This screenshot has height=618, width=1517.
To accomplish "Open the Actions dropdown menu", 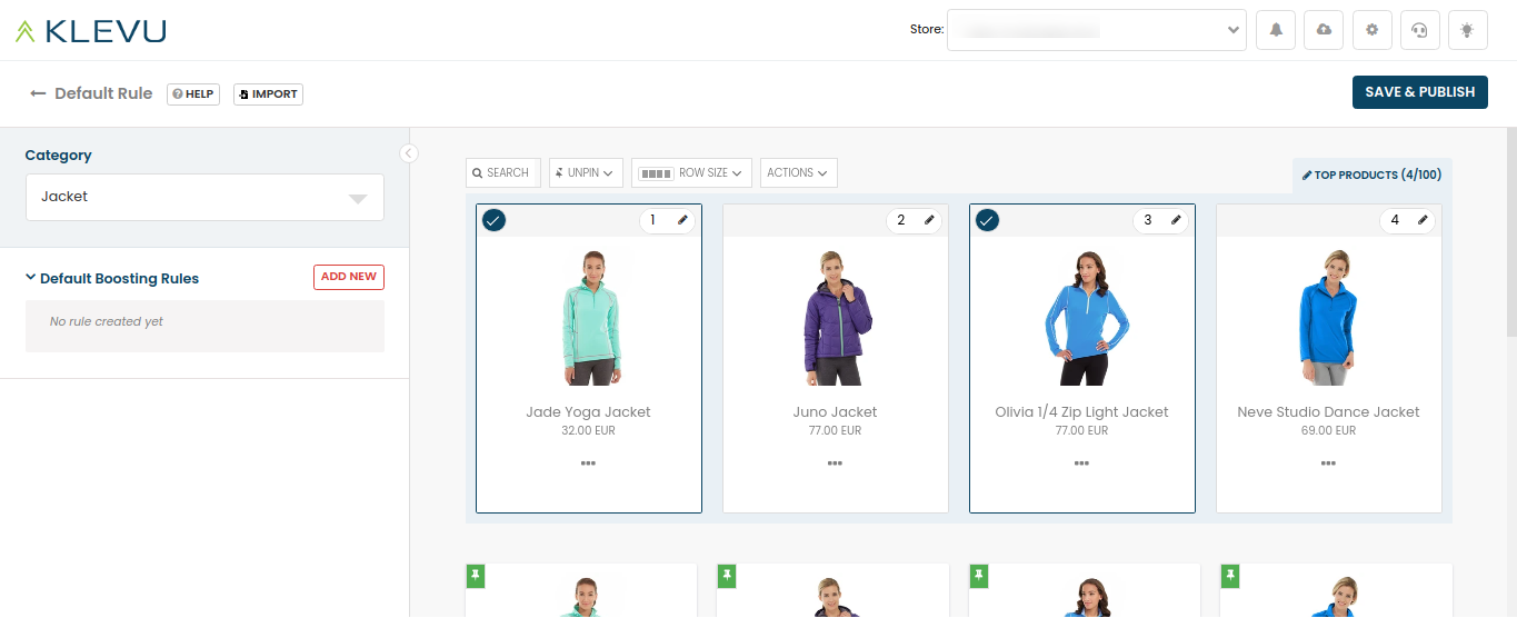I will (798, 173).
